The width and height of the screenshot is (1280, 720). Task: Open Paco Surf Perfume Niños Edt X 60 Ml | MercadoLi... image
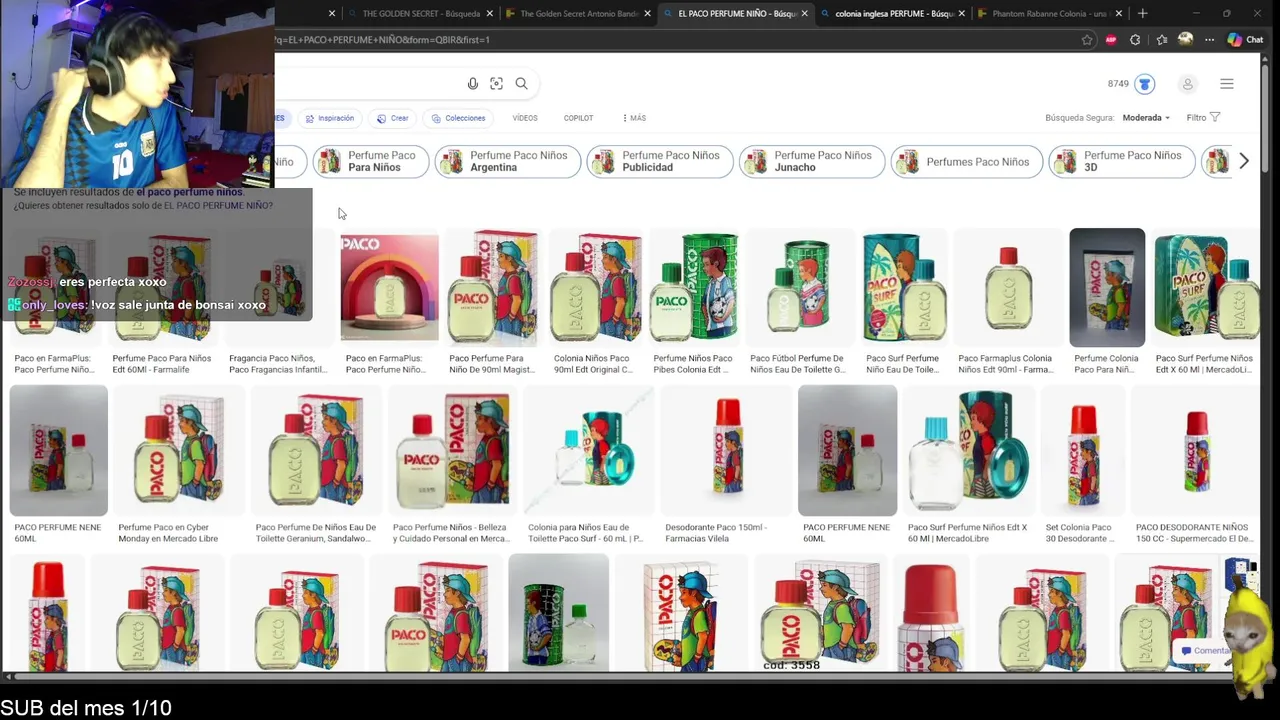[1205, 288]
